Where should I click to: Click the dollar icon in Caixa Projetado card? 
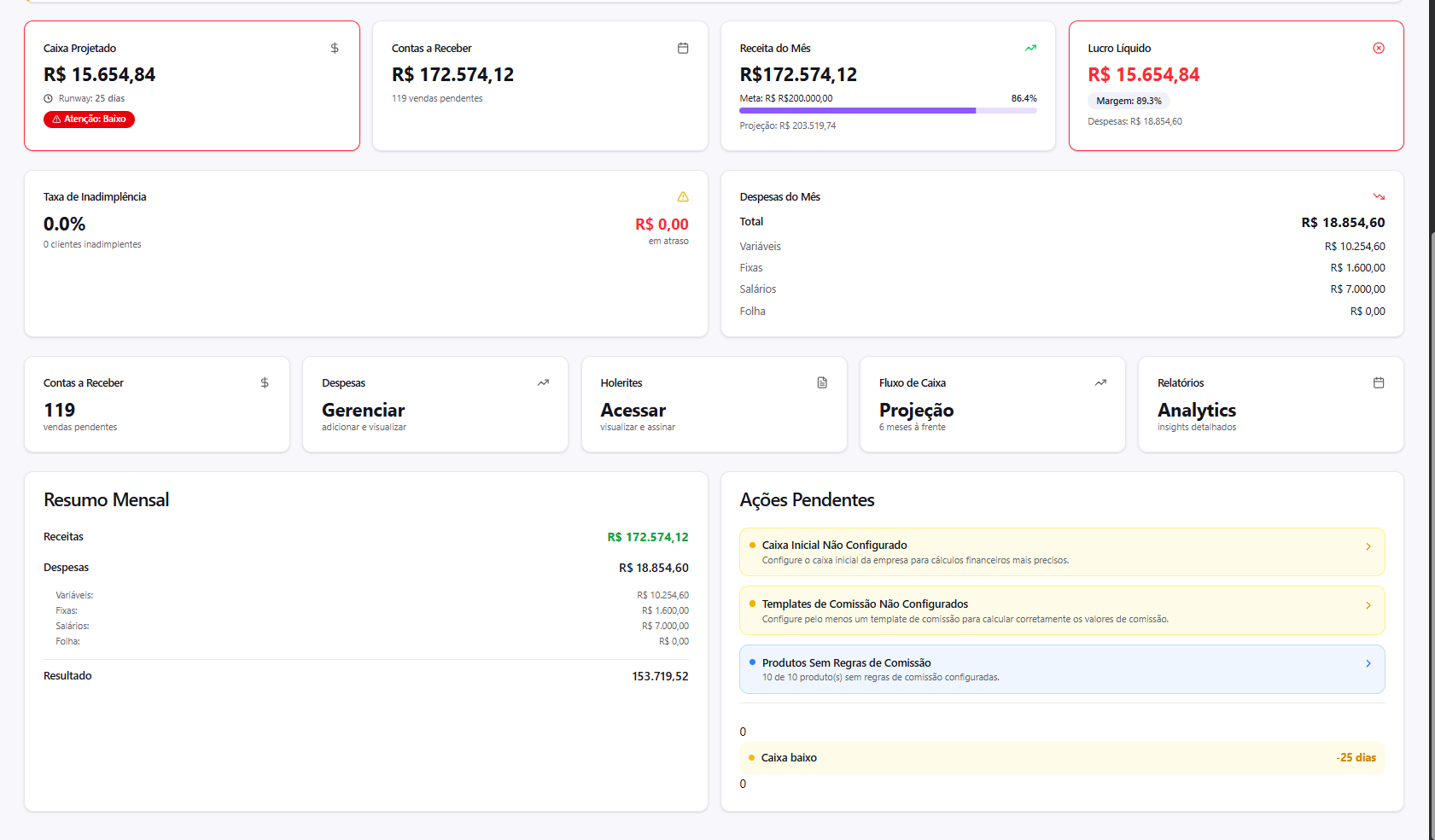(335, 49)
